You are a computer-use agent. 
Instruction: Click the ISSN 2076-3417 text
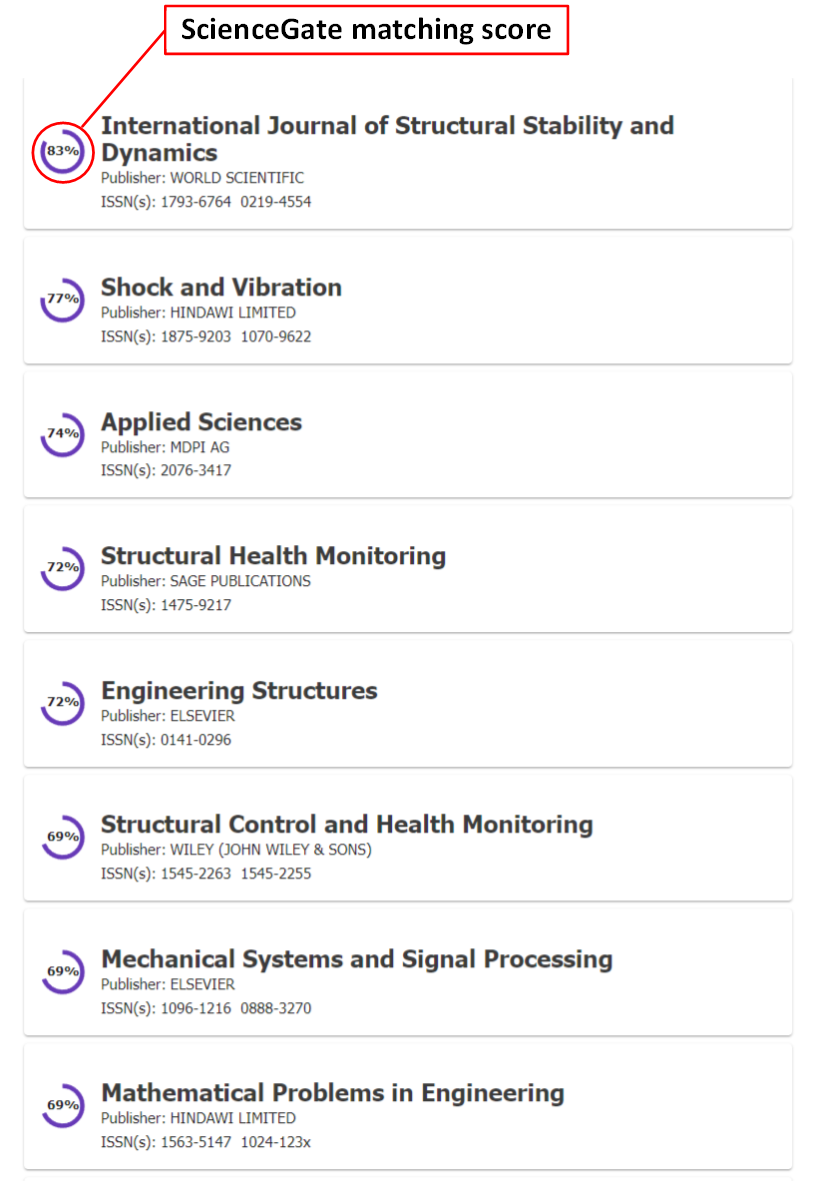tap(196, 470)
